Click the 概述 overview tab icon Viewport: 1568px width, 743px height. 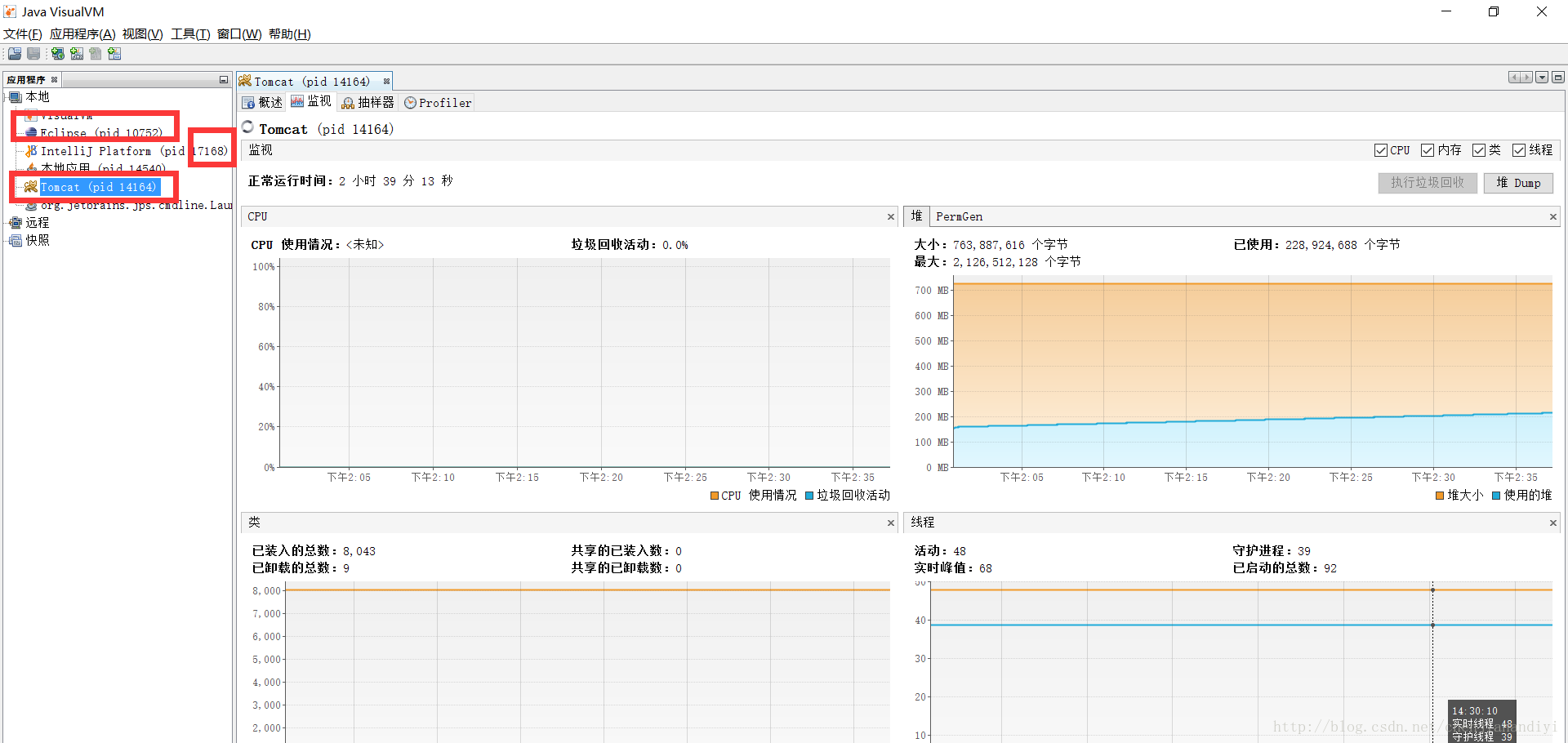[249, 103]
